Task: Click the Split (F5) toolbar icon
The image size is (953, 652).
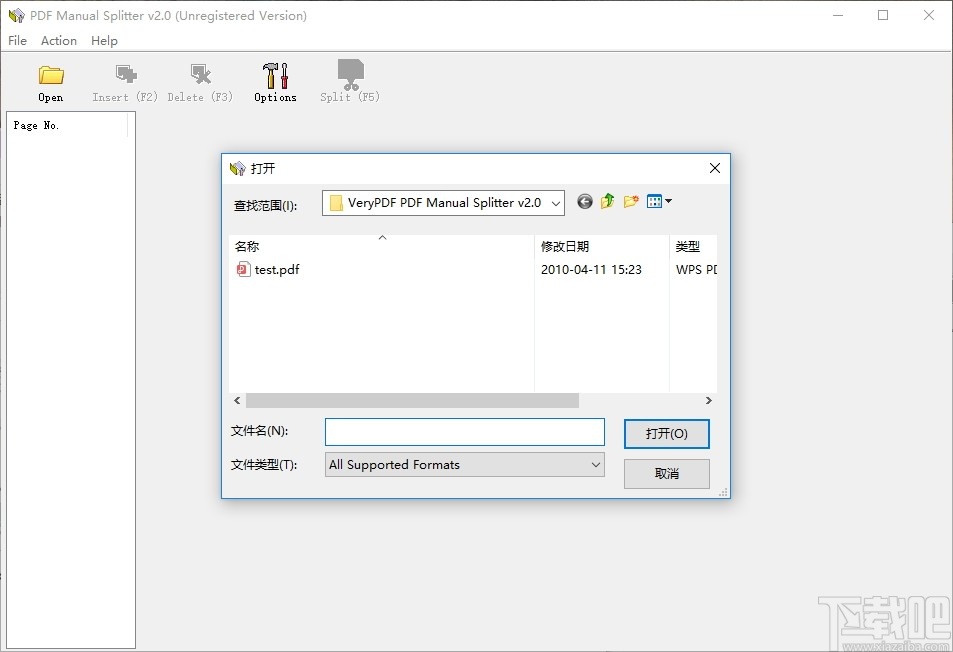Action: (x=348, y=80)
